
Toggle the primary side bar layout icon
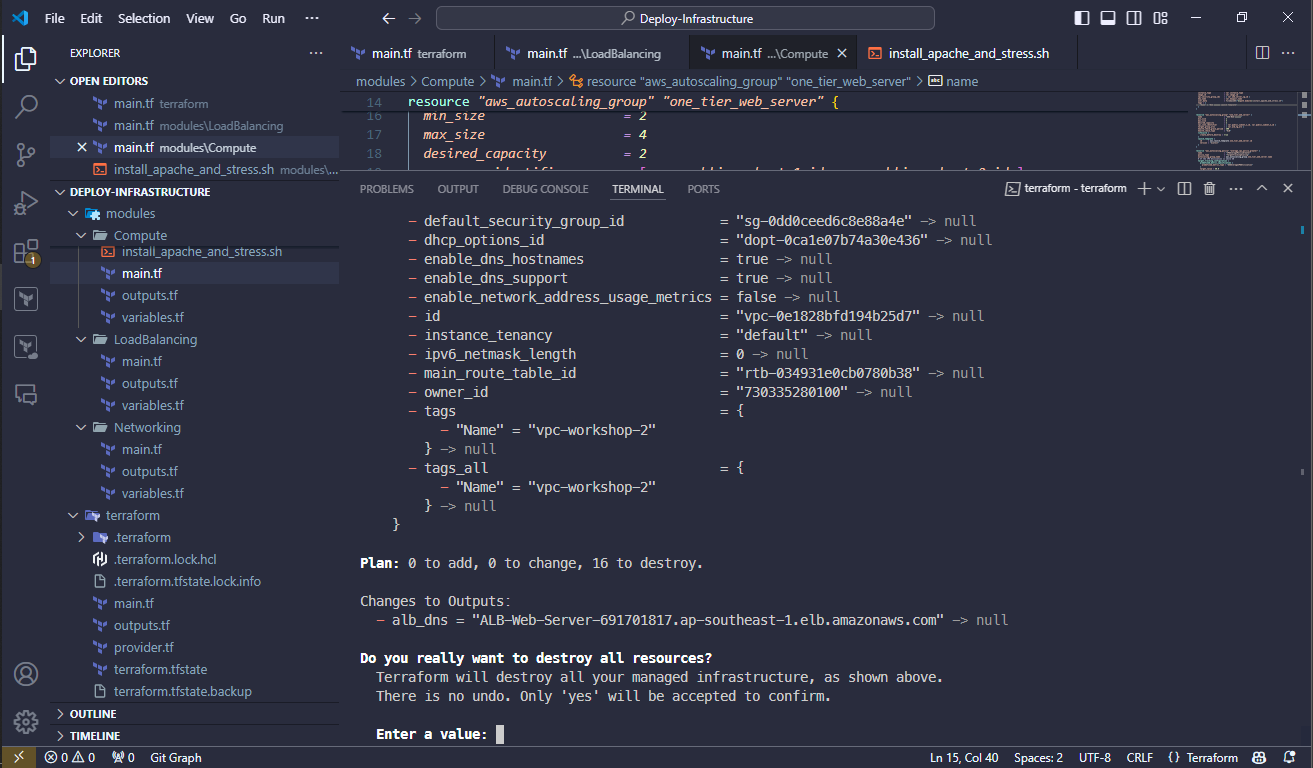coord(1082,18)
